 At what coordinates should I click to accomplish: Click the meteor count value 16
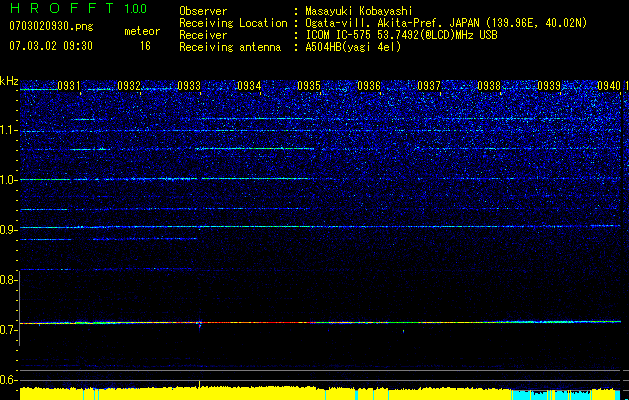click(145, 46)
